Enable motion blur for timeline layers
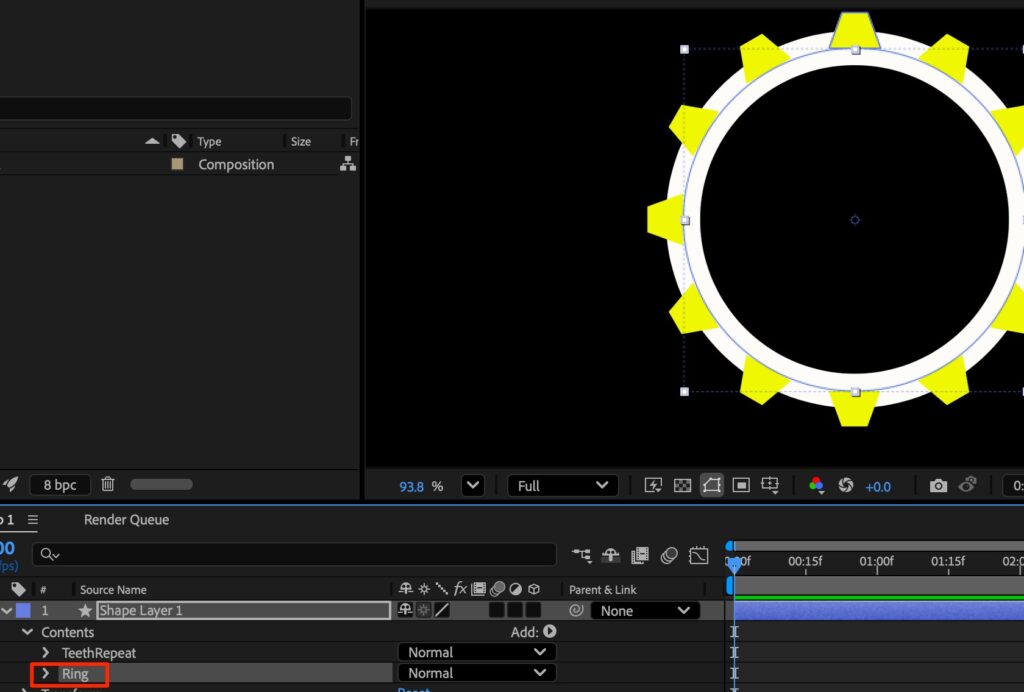This screenshot has width=1024, height=692. click(669, 555)
